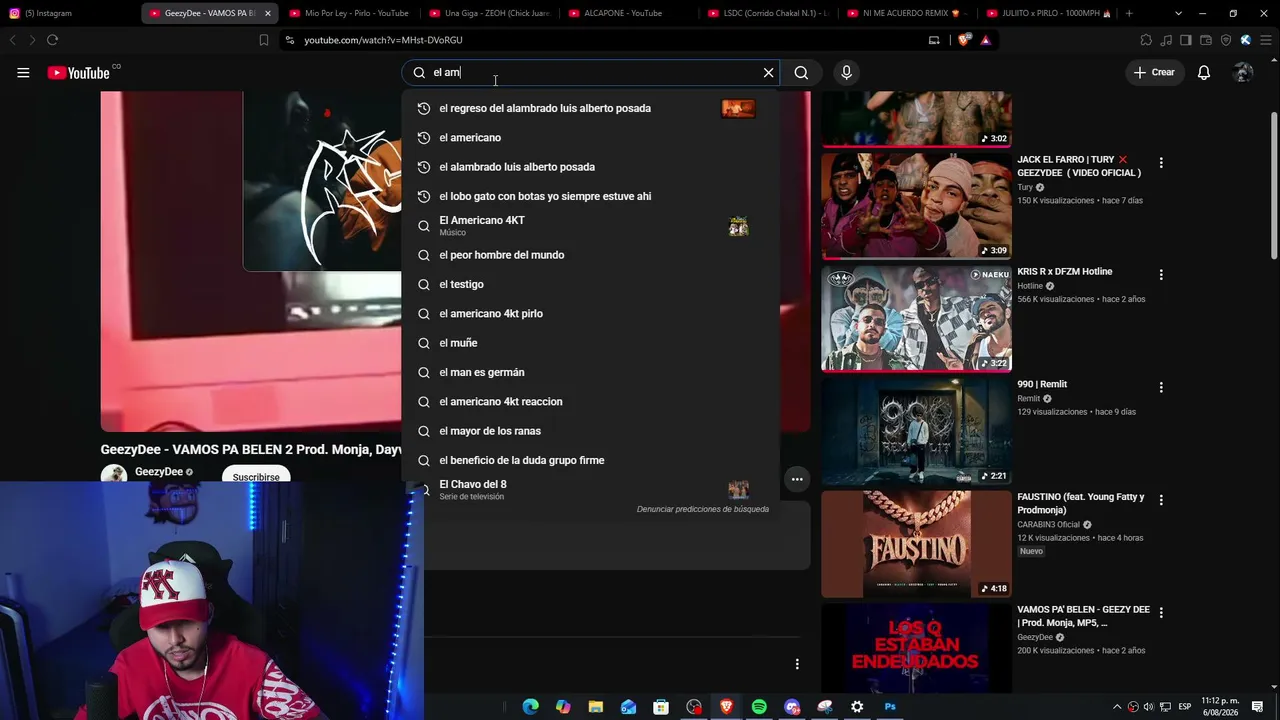Choose the "El Americano 4KT" Músico suggestion
Viewport: 1280px width, 720px height.
(x=590, y=226)
